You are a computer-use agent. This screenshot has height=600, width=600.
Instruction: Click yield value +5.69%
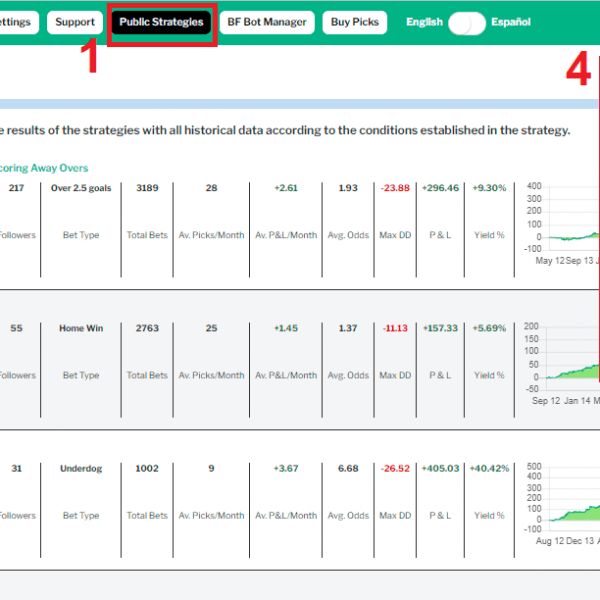(x=489, y=328)
